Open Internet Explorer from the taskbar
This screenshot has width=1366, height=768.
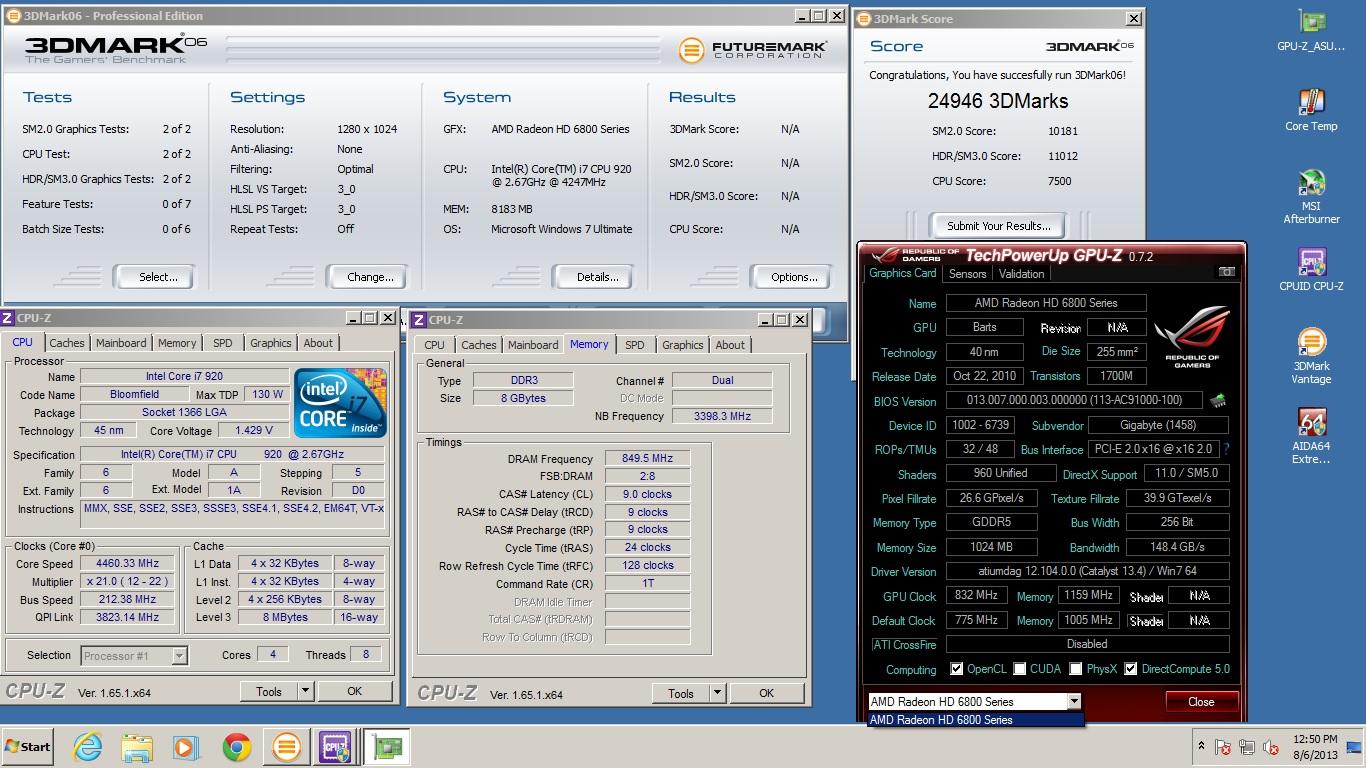pos(88,747)
